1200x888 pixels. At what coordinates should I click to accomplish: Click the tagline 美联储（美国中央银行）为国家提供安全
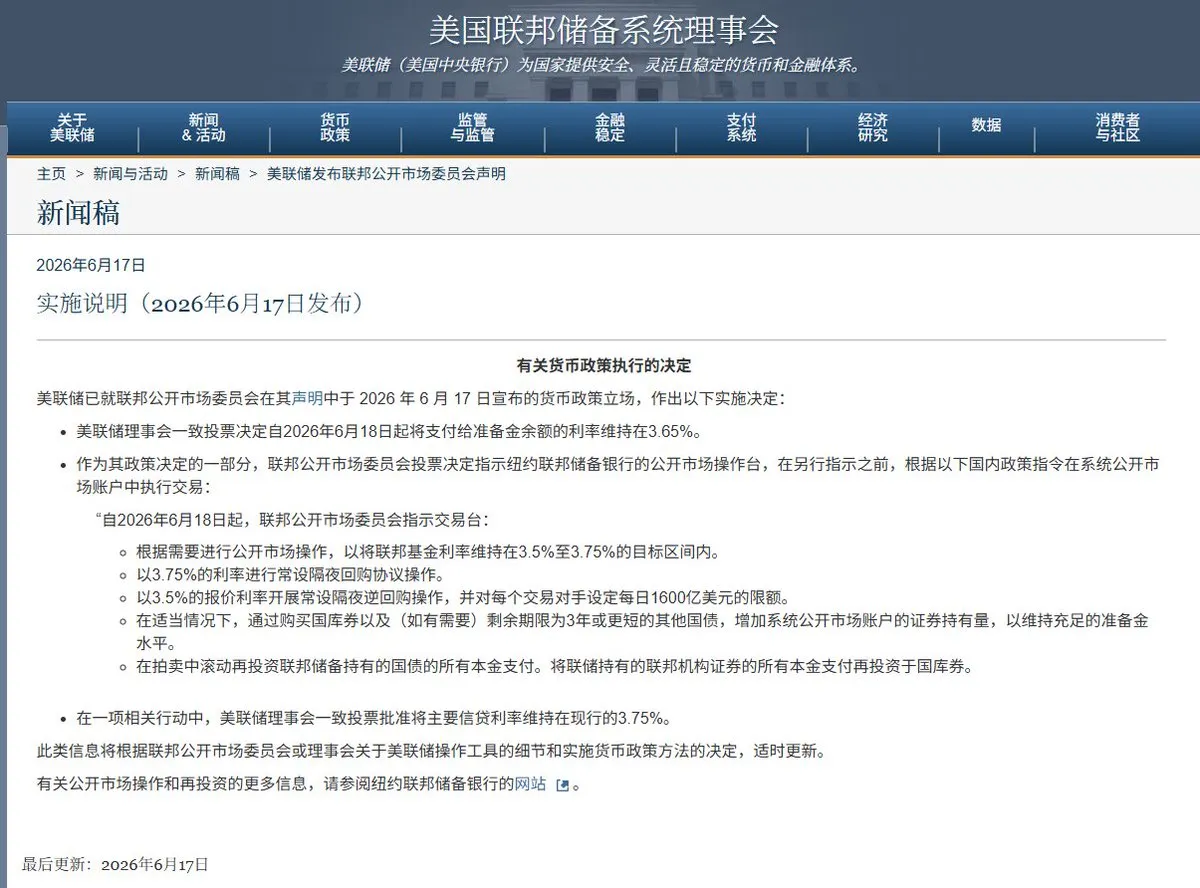coord(601,65)
